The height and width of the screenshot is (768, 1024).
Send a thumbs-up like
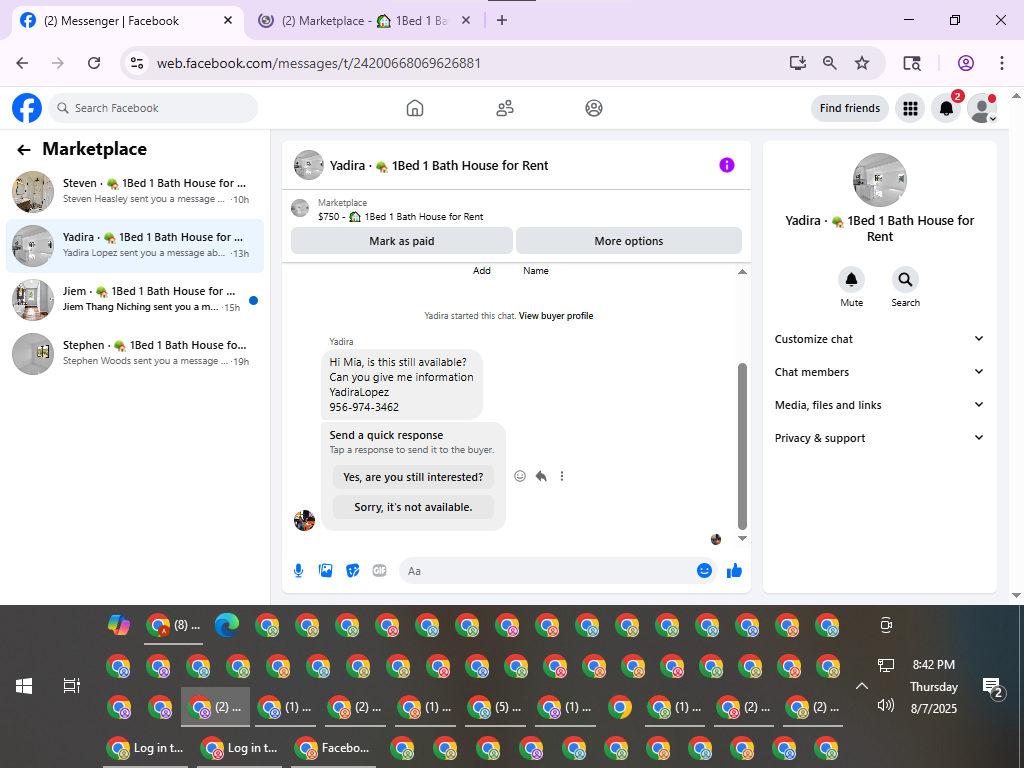coord(735,571)
